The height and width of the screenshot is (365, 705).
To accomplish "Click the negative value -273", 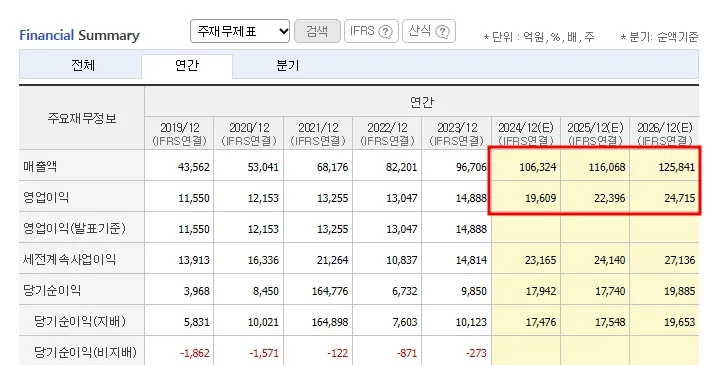I will [x=476, y=353].
